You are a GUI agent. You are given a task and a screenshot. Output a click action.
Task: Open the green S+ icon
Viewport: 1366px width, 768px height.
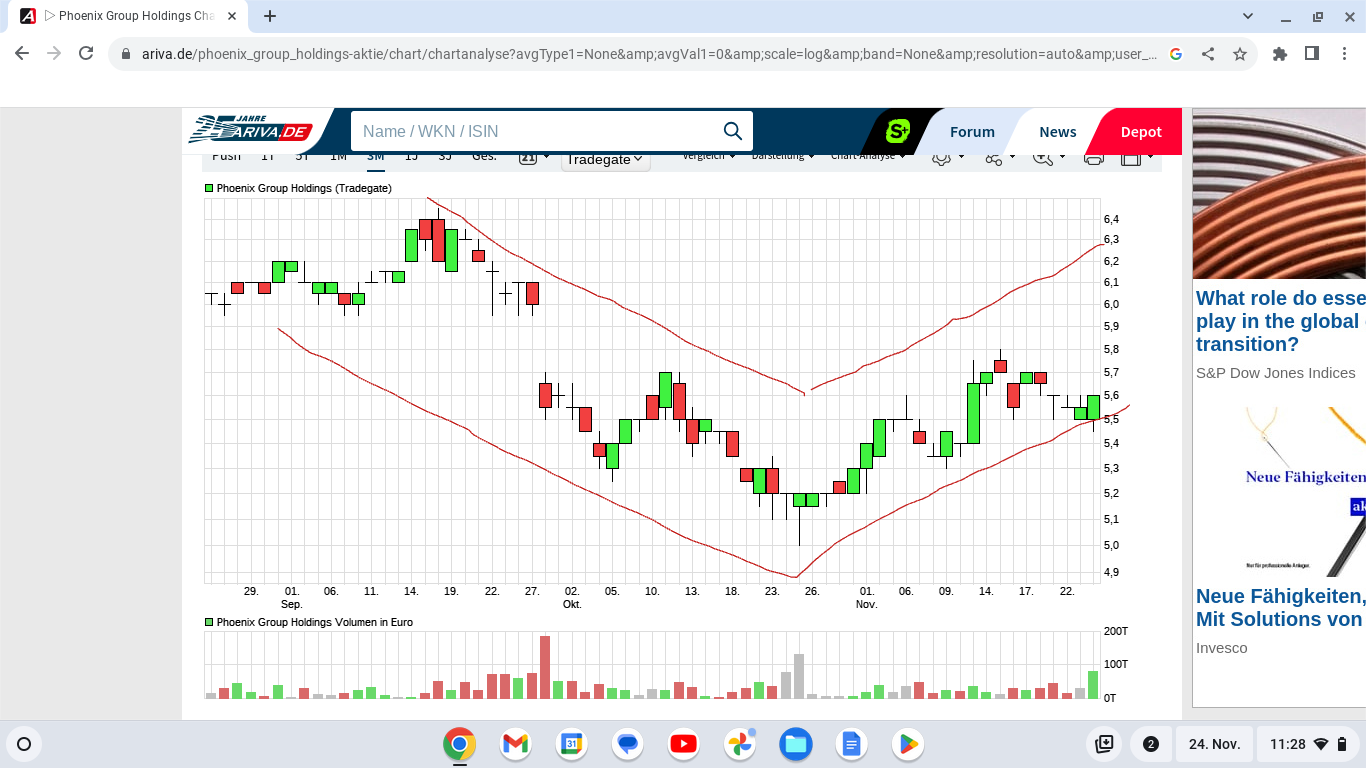point(898,131)
